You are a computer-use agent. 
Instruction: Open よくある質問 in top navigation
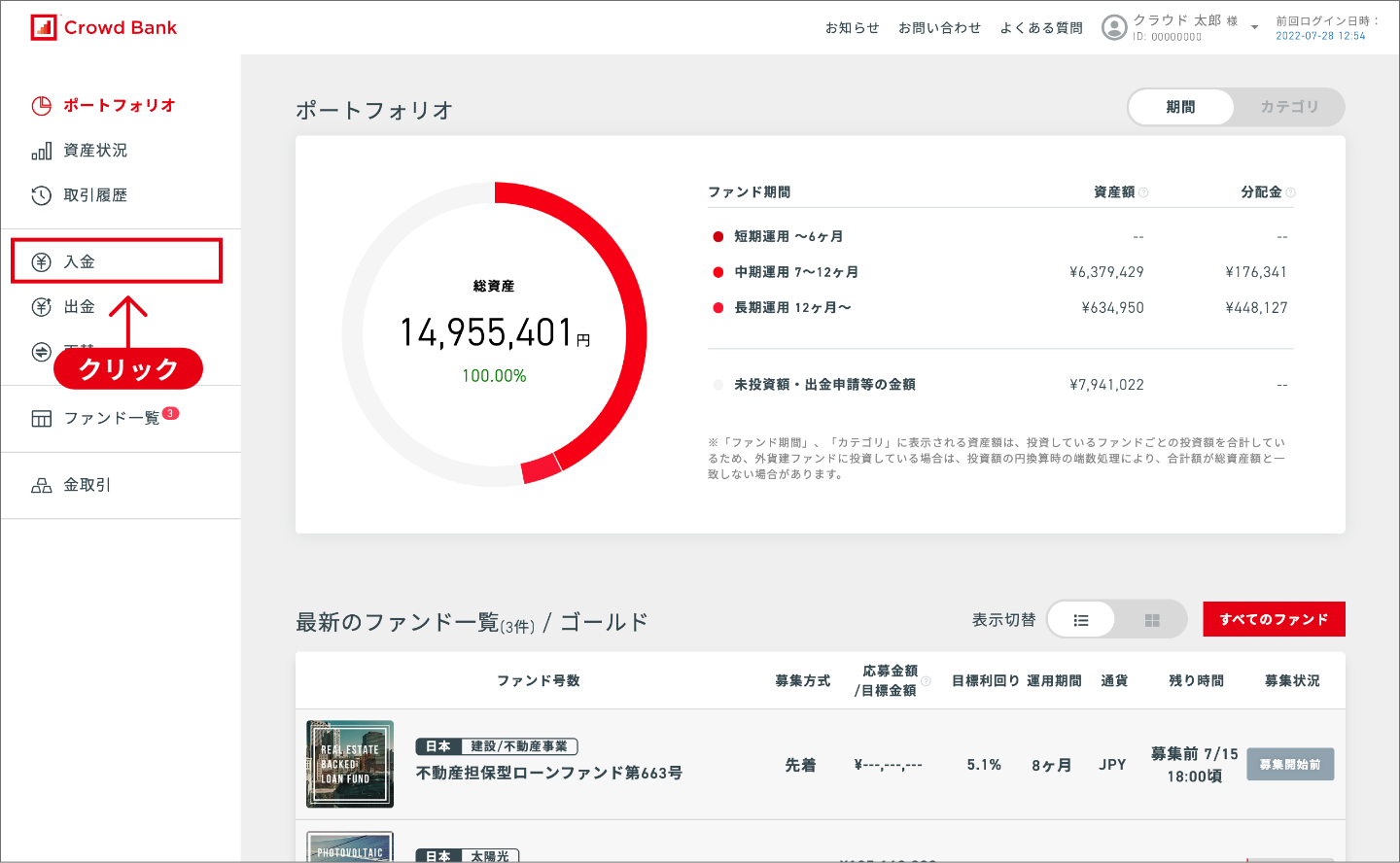point(1041,28)
